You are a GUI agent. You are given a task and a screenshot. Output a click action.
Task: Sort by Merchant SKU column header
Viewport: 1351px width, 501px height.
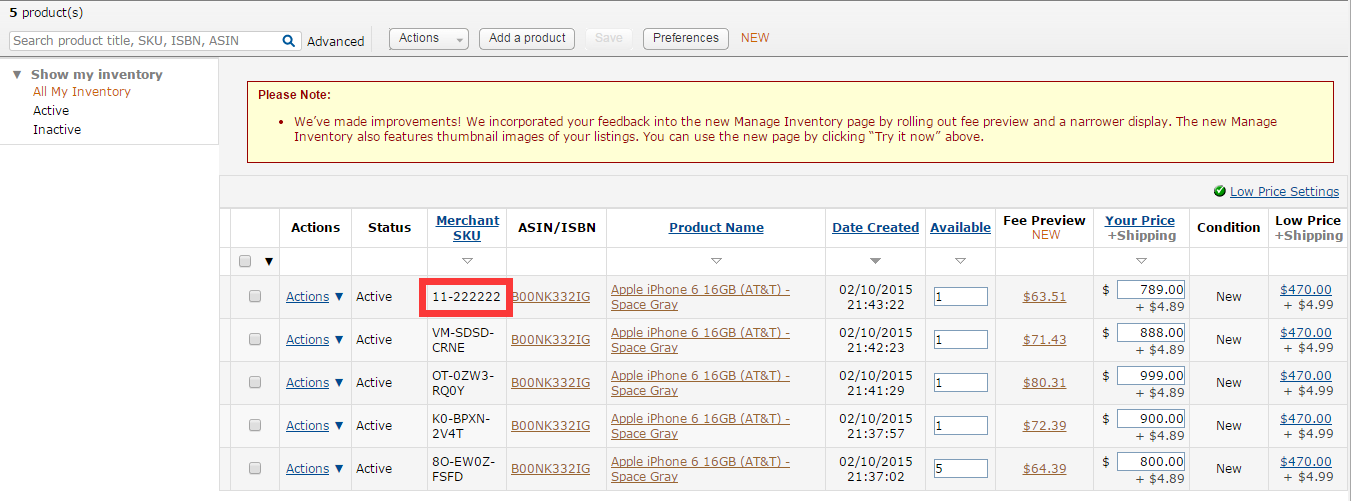[x=467, y=228]
